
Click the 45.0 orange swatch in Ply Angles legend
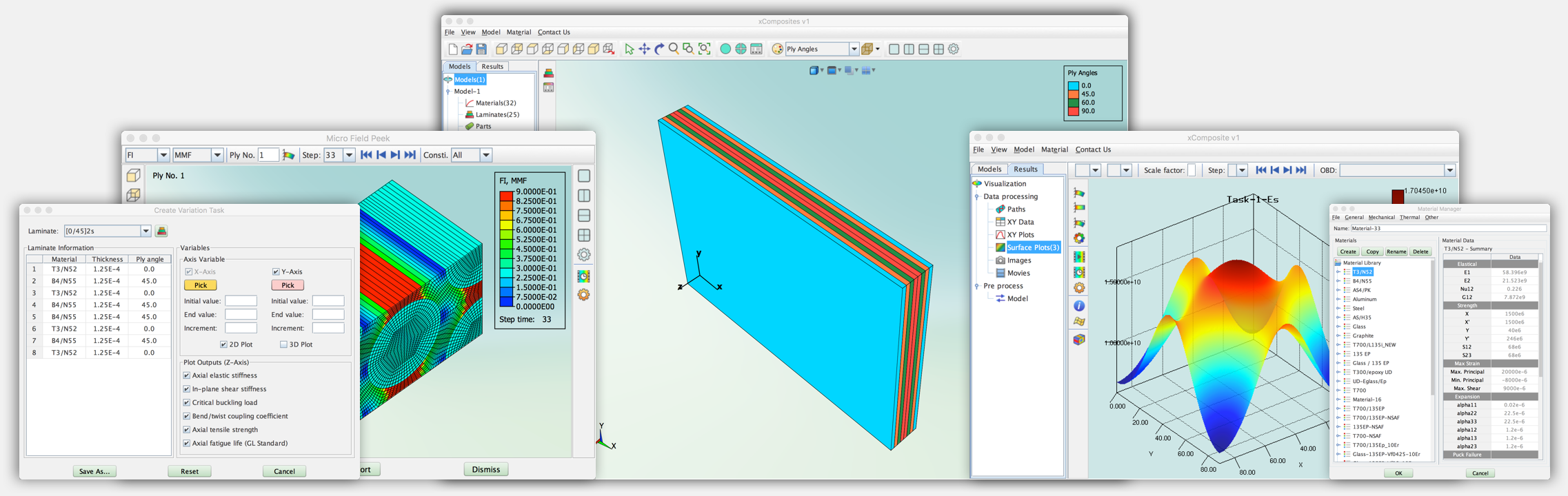[1073, 94]
